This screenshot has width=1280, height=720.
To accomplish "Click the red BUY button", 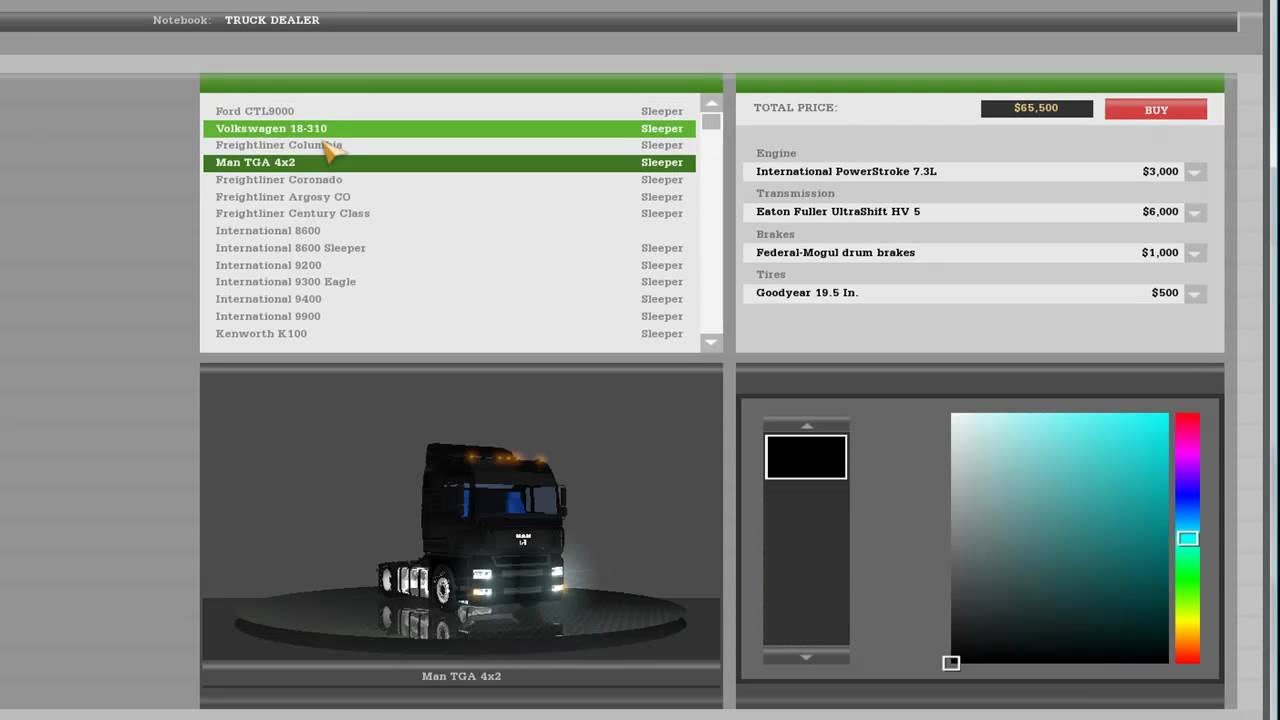I will [x=1156, y=110].
